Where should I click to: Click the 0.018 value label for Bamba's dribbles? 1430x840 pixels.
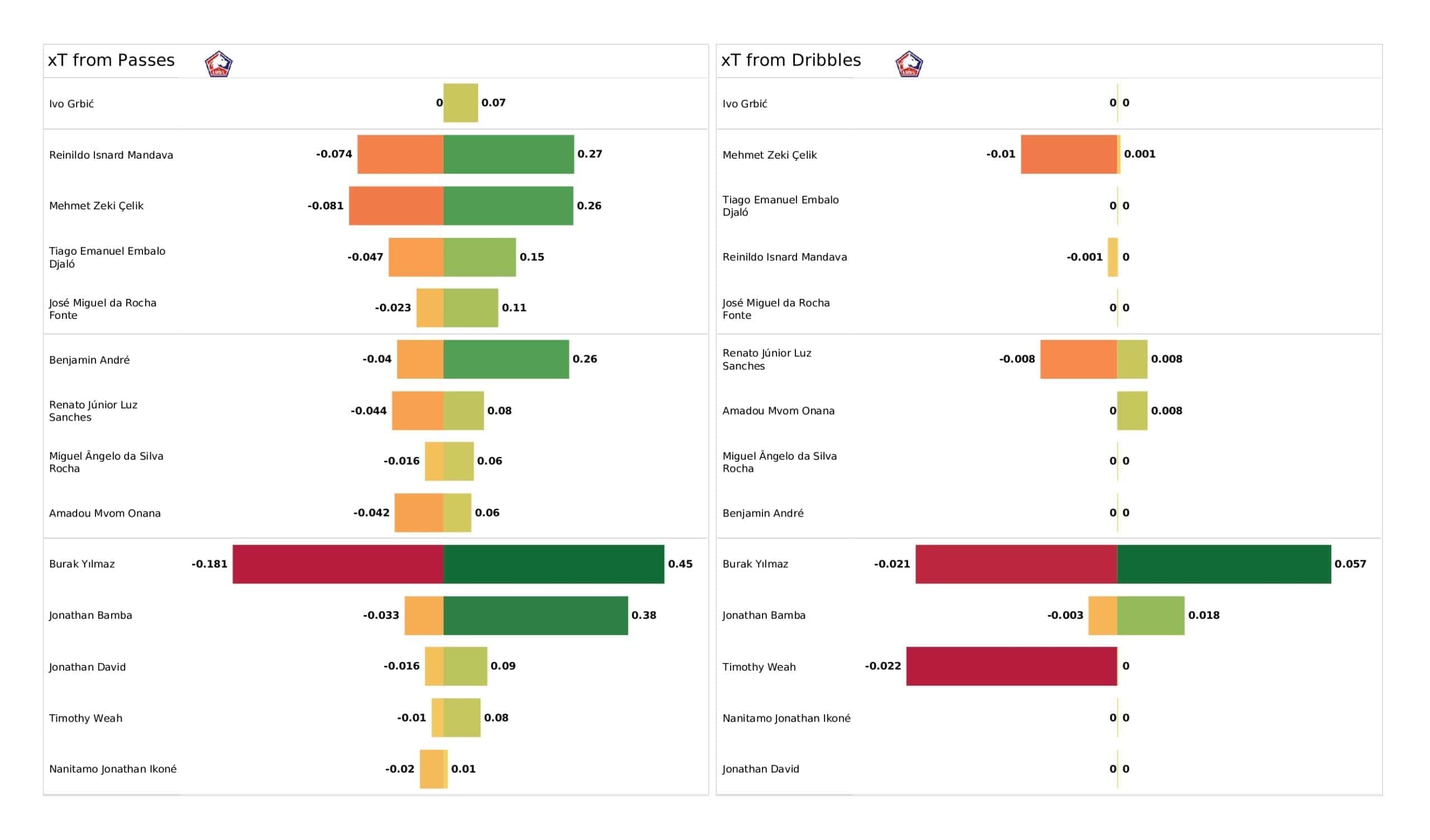(1204, 615)
